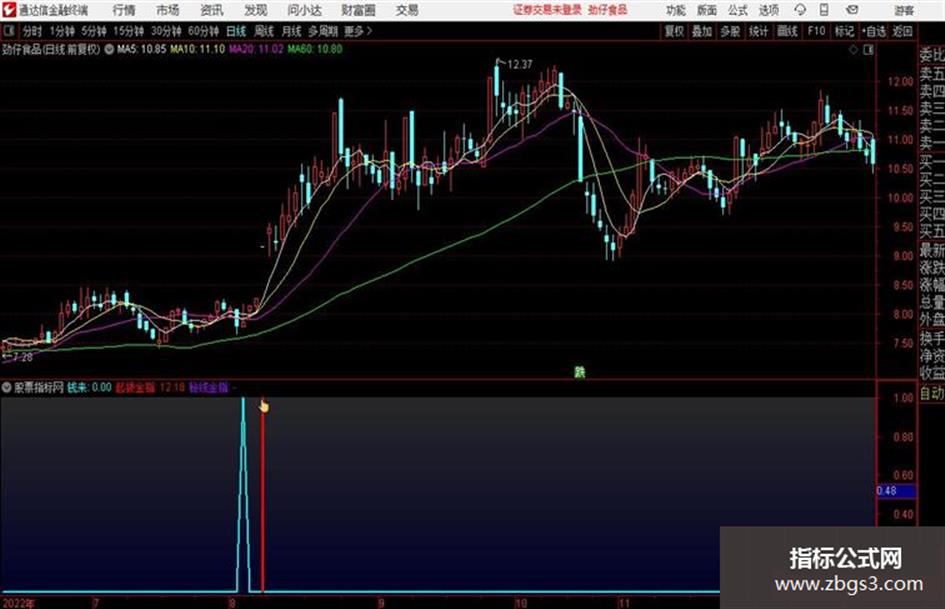Image resolution: width=945 pixels, height=609 pixels.
Task: Click the MA60: 10.80 indicator value
Action: click(x=315, y=49)
